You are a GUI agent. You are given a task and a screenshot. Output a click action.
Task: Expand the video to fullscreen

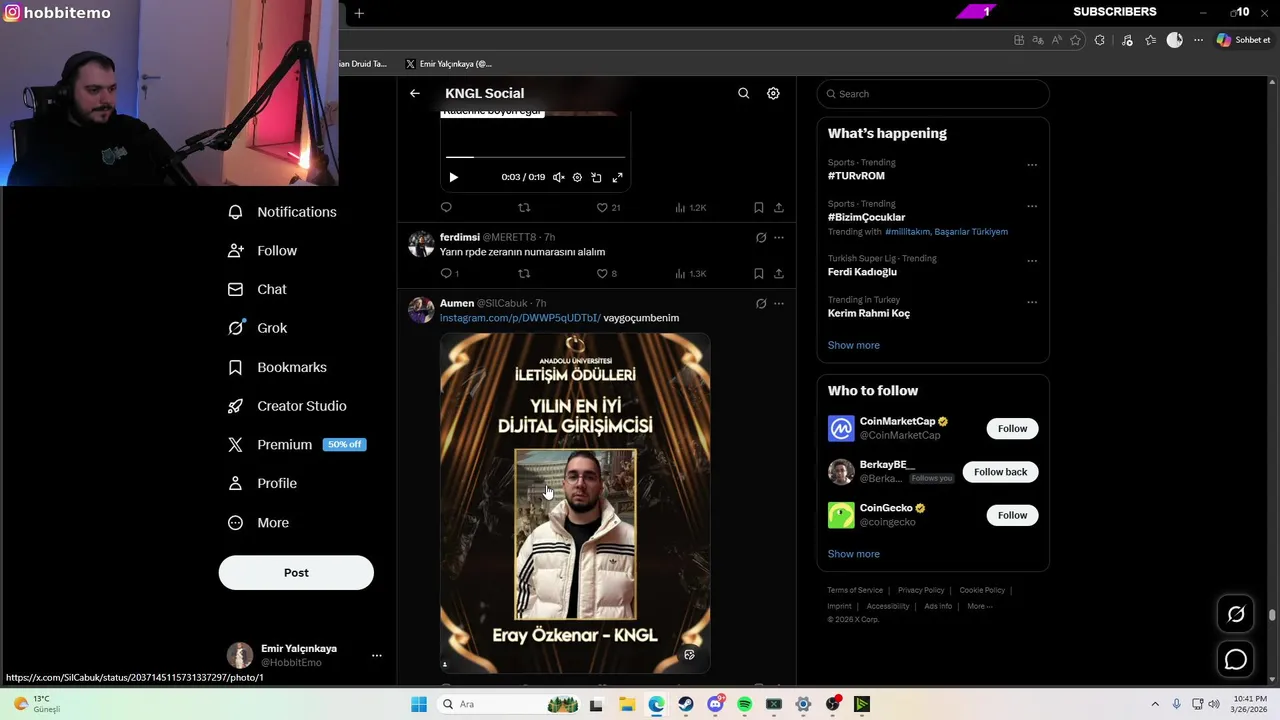tap(617, 177)
